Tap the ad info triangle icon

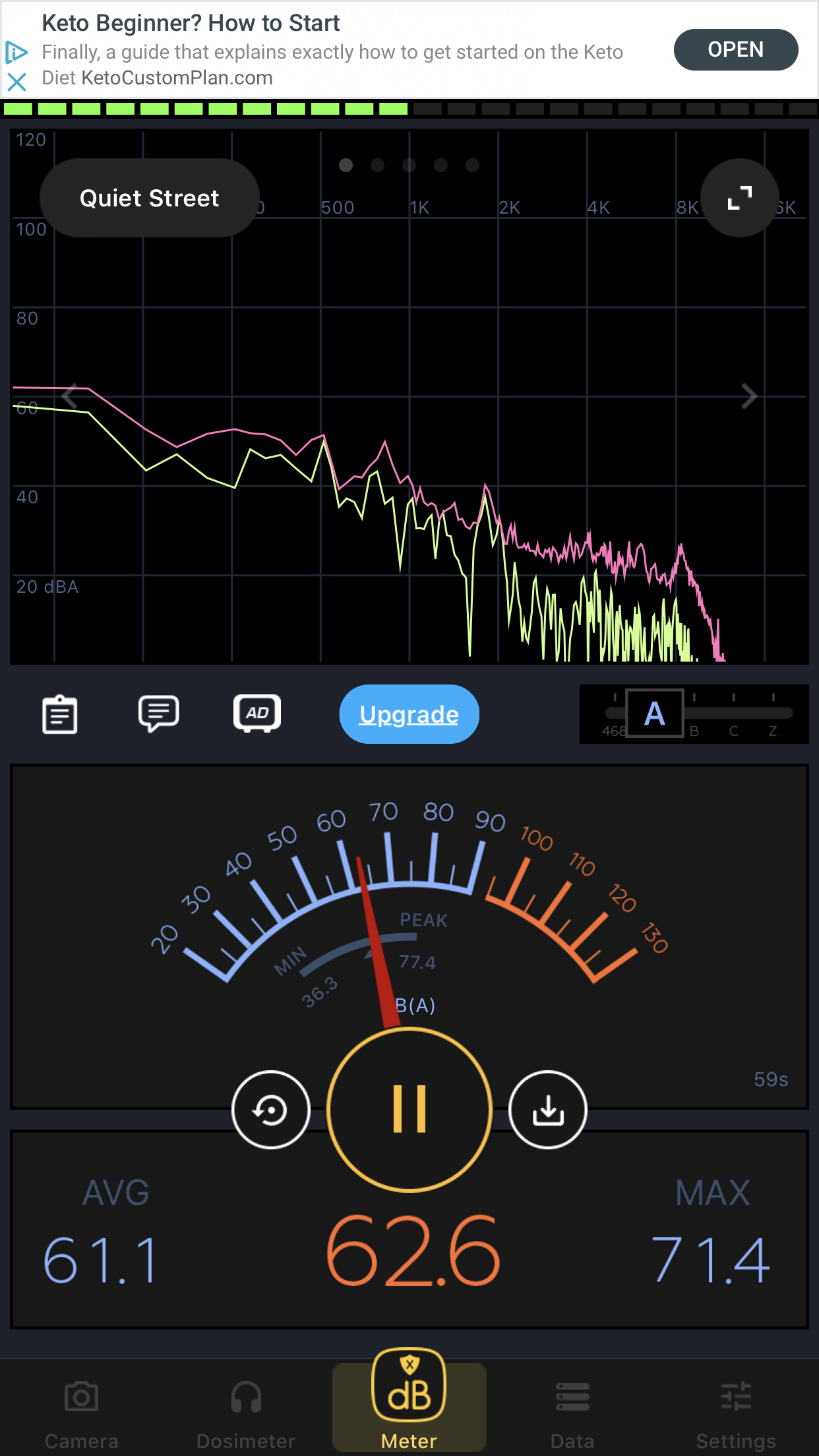click(x=16, y=51)
